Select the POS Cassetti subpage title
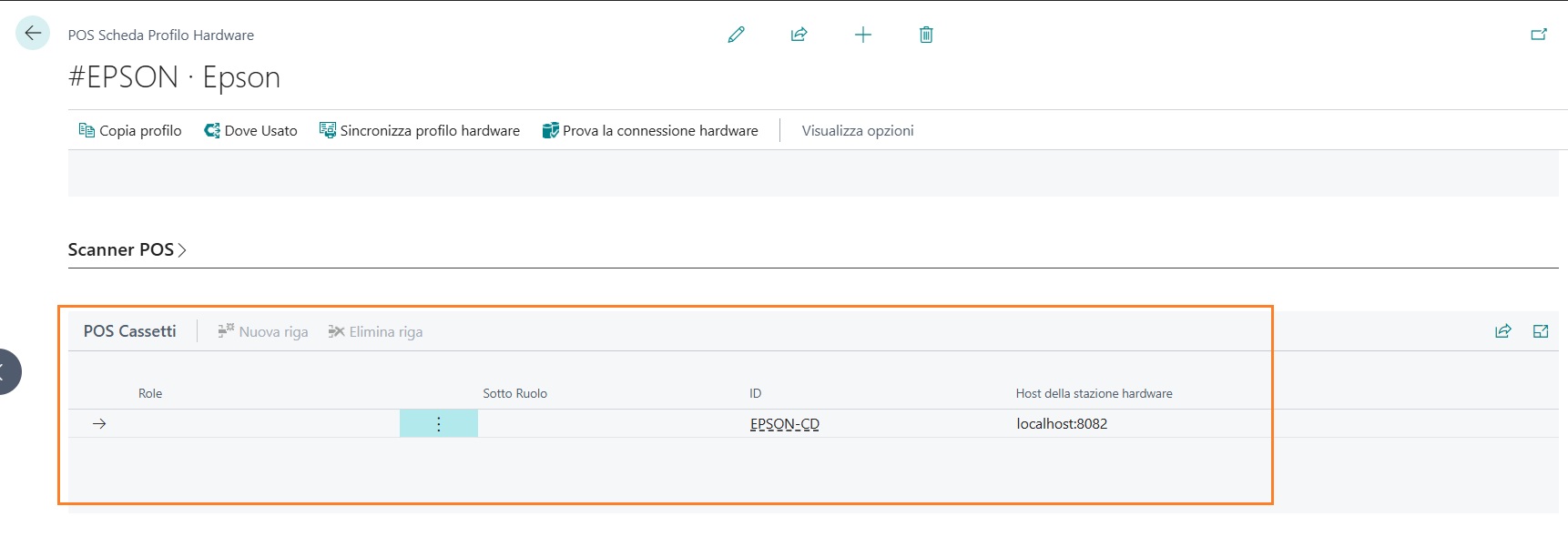This screenshot has height=547, width=1568. tap(130, 331)
